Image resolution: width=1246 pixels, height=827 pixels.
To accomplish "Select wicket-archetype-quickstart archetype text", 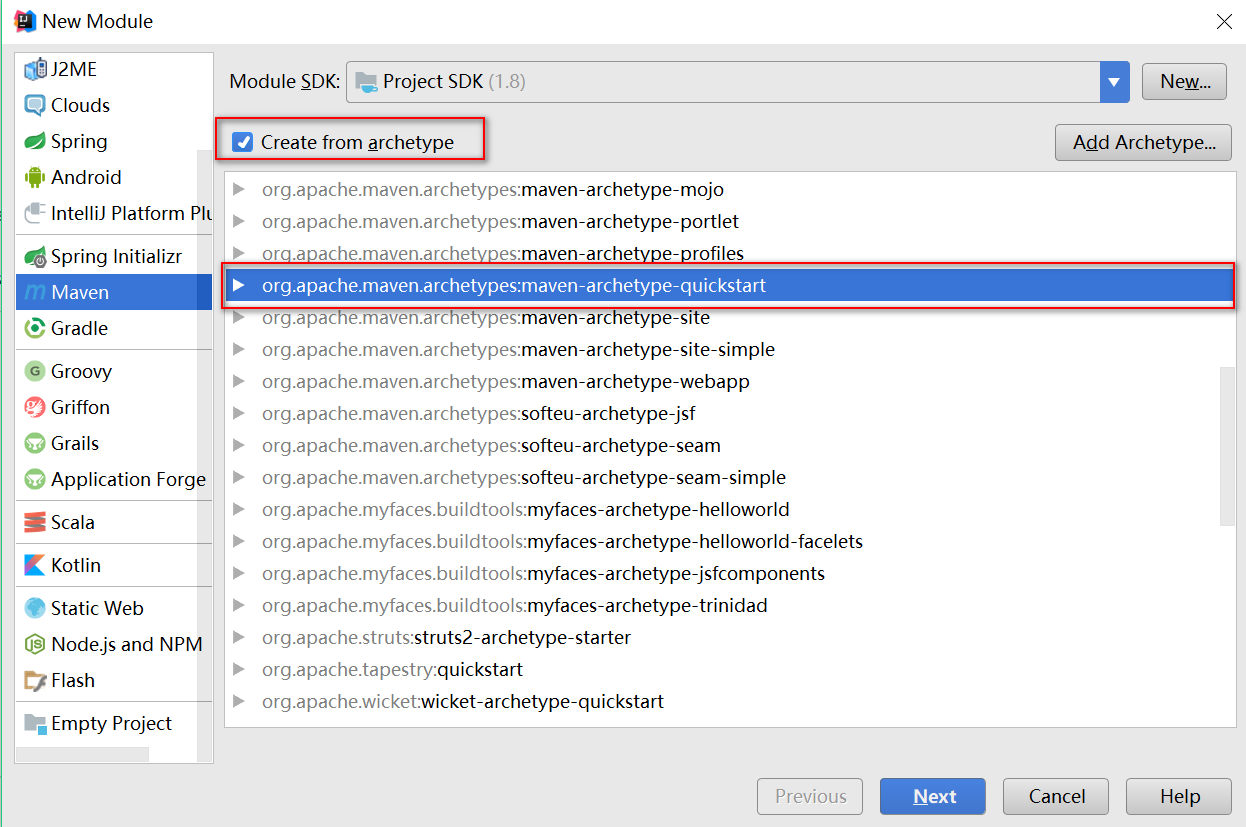I will click(543, 701).
